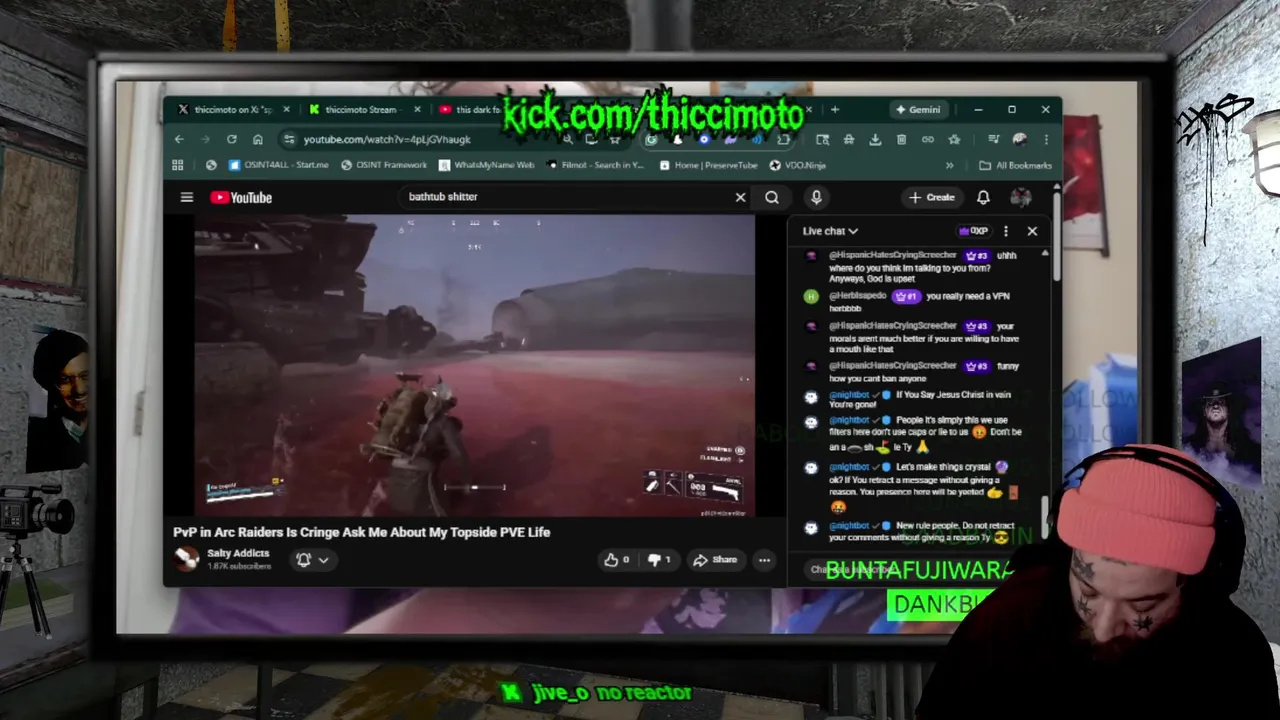The height and width of the screenshot is (720, 1280).
Task: View site information beside the URL
Action: [x=289, y=140]
